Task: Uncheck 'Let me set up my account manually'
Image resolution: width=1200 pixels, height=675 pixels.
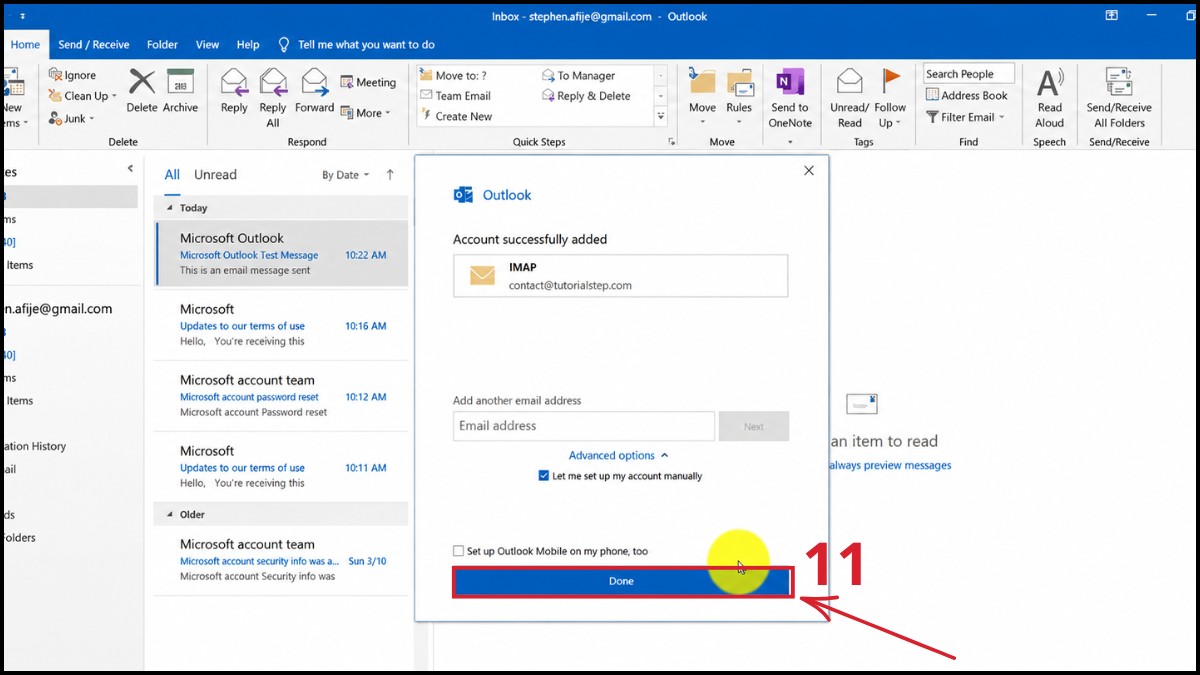Action: tap(544, 476)
